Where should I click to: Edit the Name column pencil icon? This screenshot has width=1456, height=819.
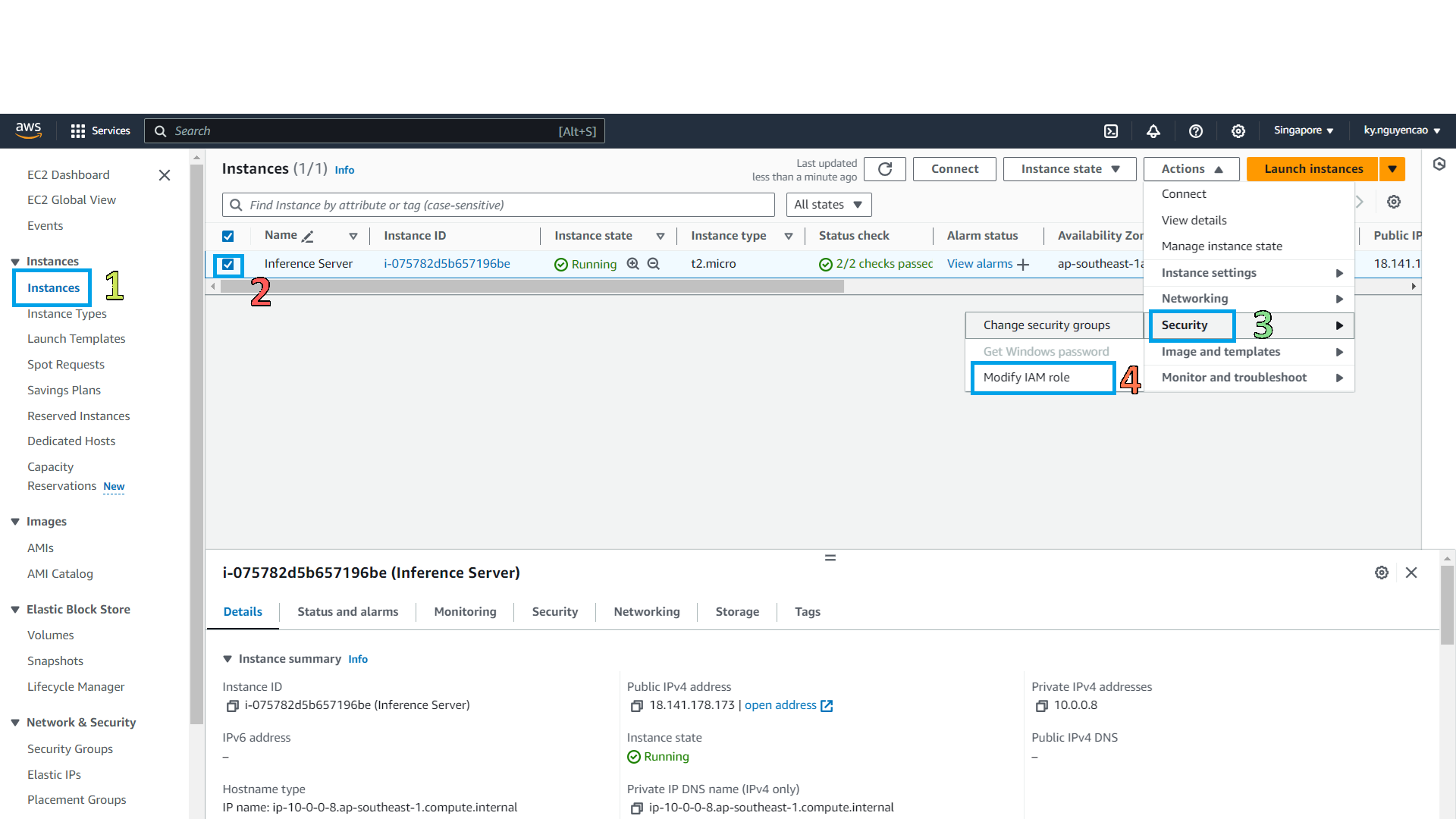[x=307, y=237]
